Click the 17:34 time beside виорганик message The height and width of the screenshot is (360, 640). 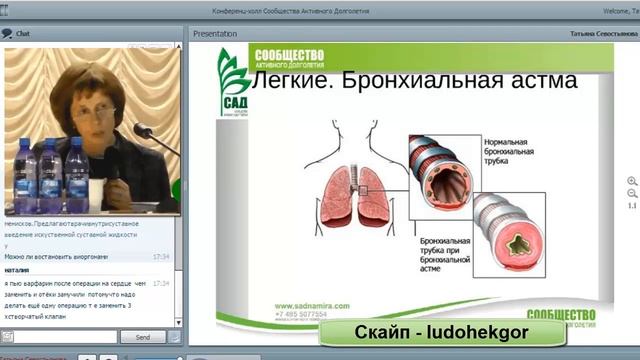click(x=161, y=257)
